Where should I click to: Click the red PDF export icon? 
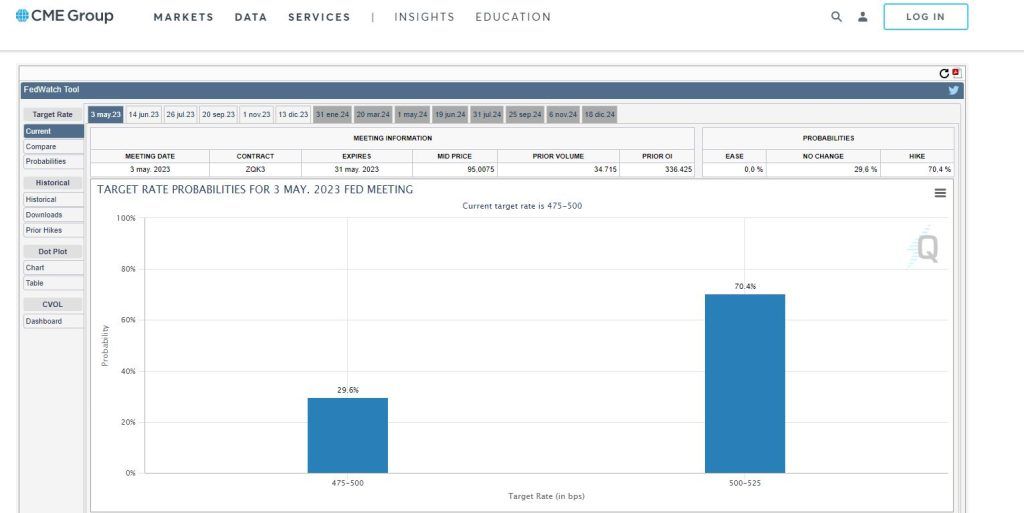coord(956,73)
